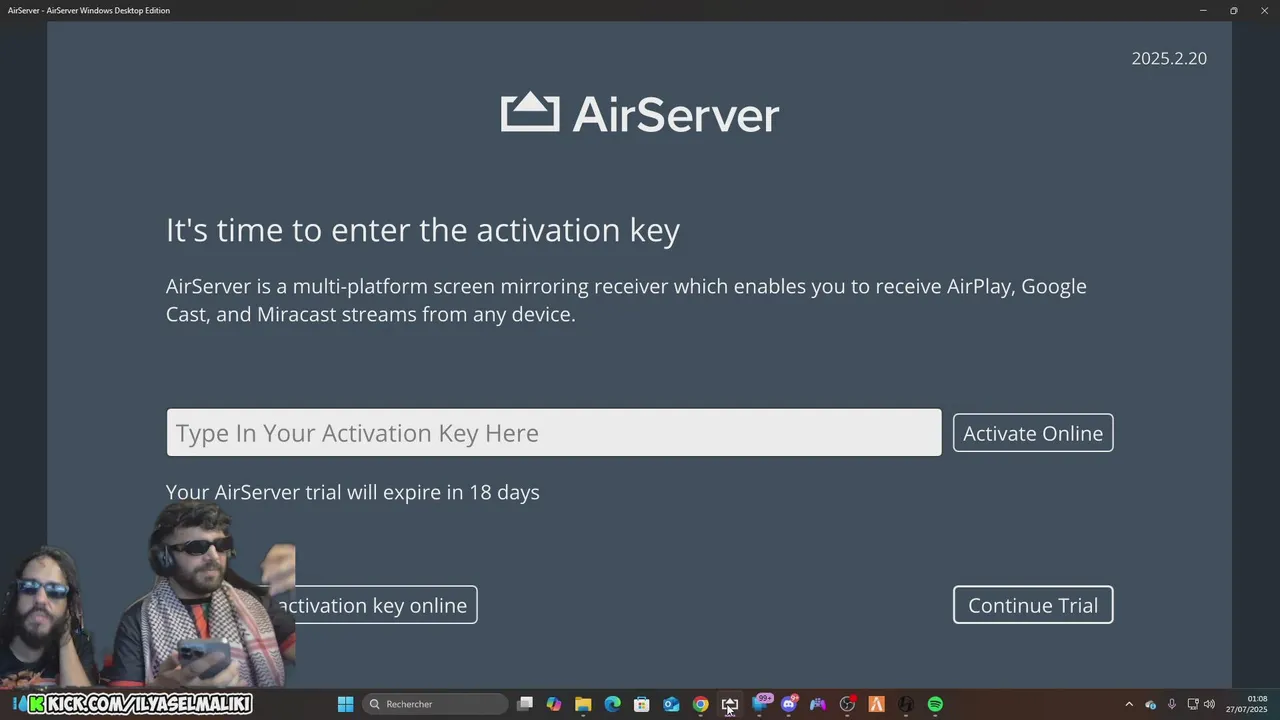Maximize the AirServer window
The width and height of the screenshot is (1280, 720).
click(x=1234, y=10)
